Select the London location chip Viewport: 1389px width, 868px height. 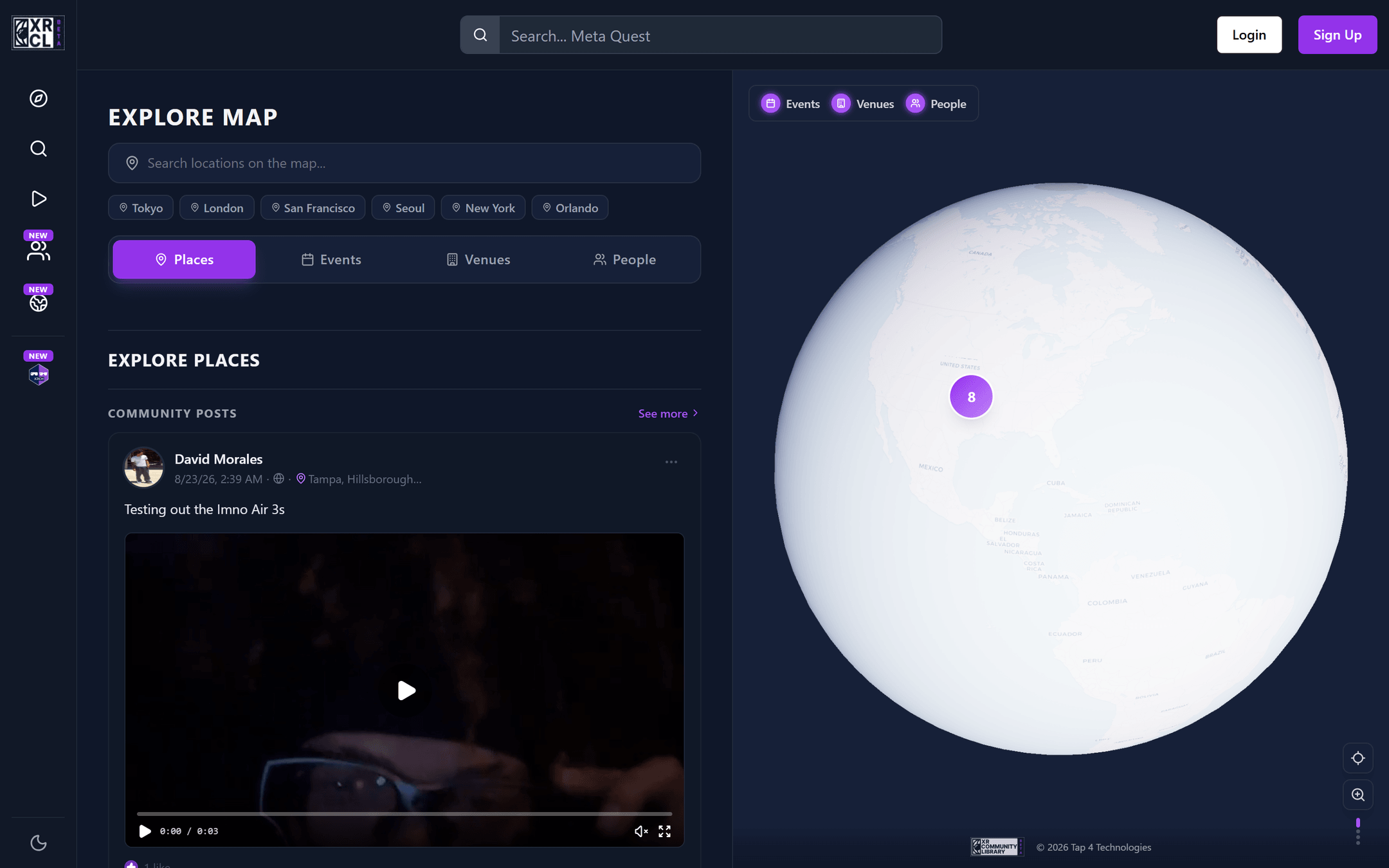(217, 208)
